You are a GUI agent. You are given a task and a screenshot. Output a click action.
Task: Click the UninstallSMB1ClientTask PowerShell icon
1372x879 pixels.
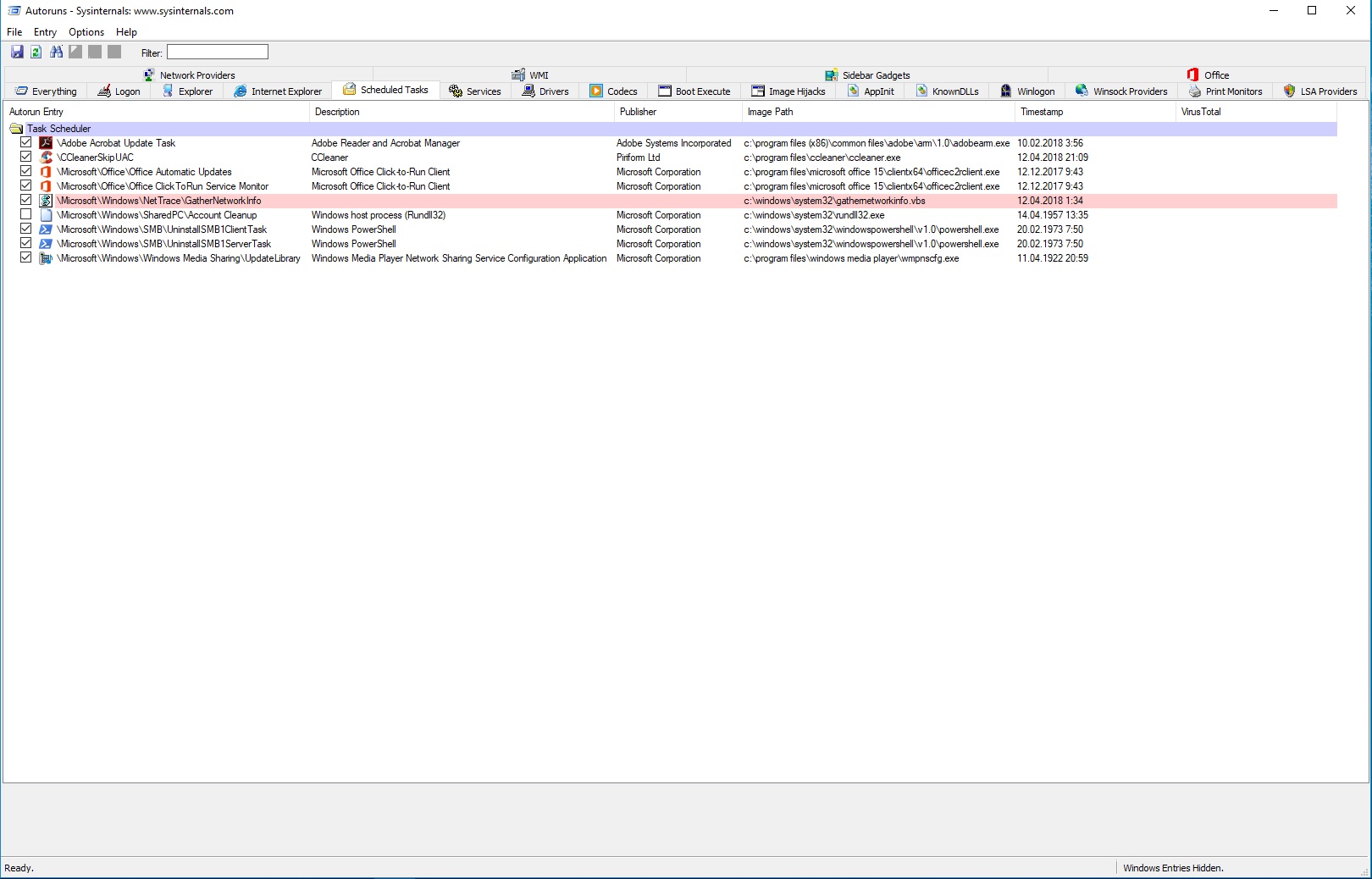click(x=46, y=229)
